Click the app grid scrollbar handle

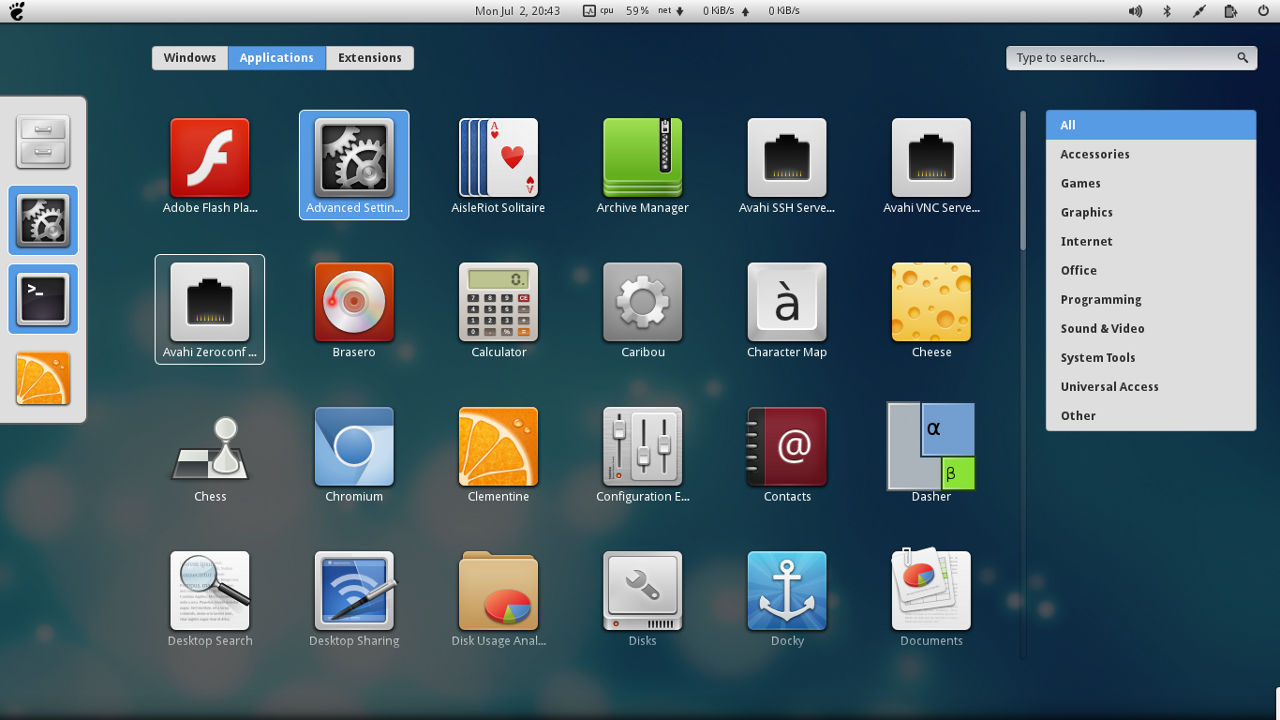tap(1023, 180)
